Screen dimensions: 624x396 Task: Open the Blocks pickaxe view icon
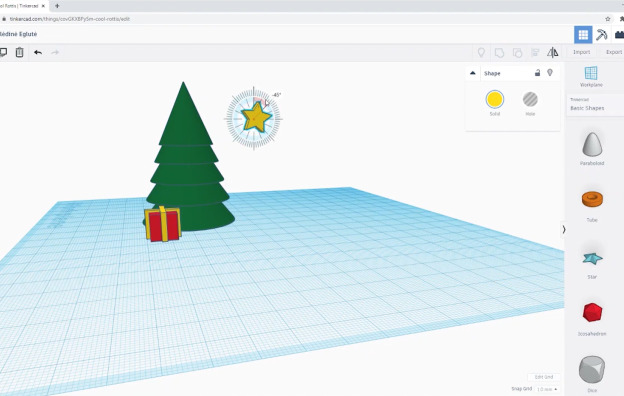tap(601, 35)
